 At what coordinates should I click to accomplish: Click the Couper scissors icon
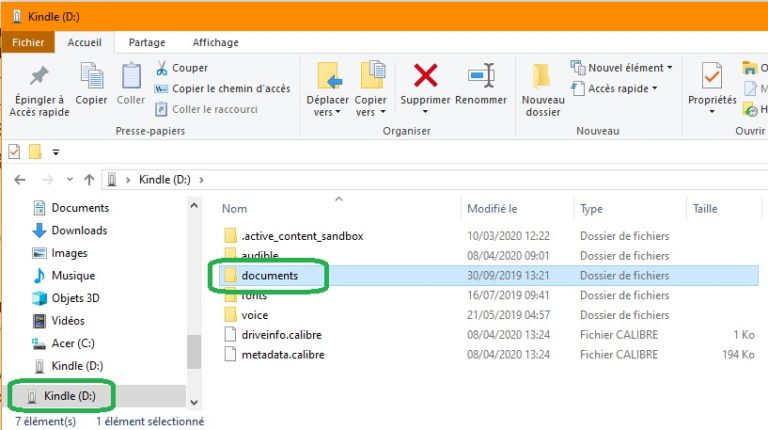162,68
